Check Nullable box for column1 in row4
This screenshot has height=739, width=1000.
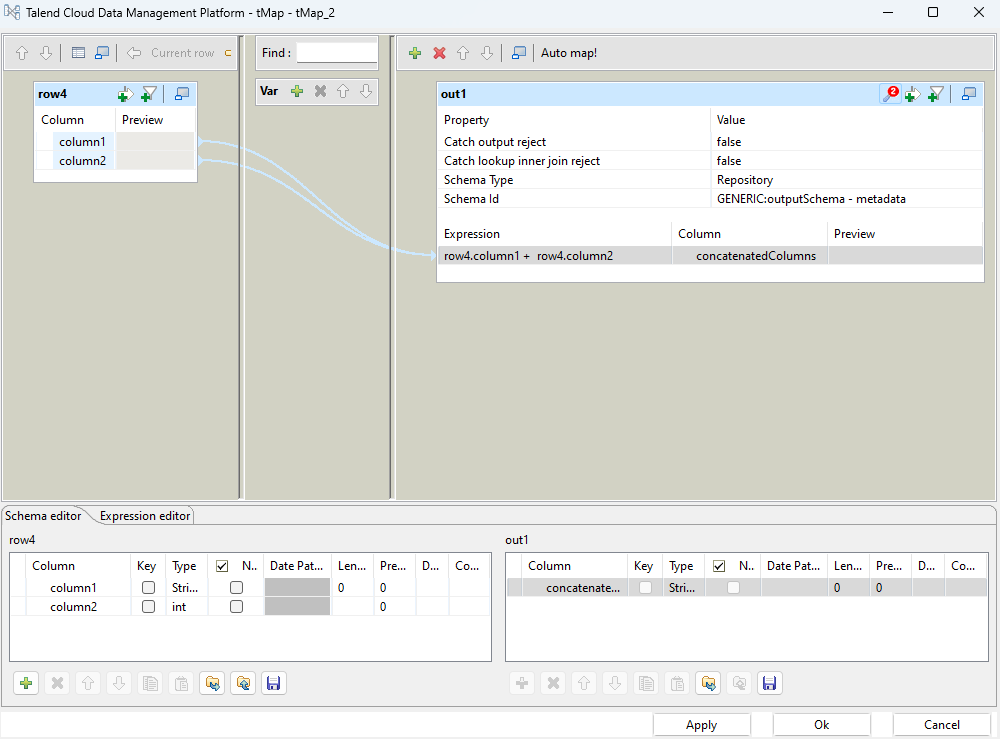point(236,588)
